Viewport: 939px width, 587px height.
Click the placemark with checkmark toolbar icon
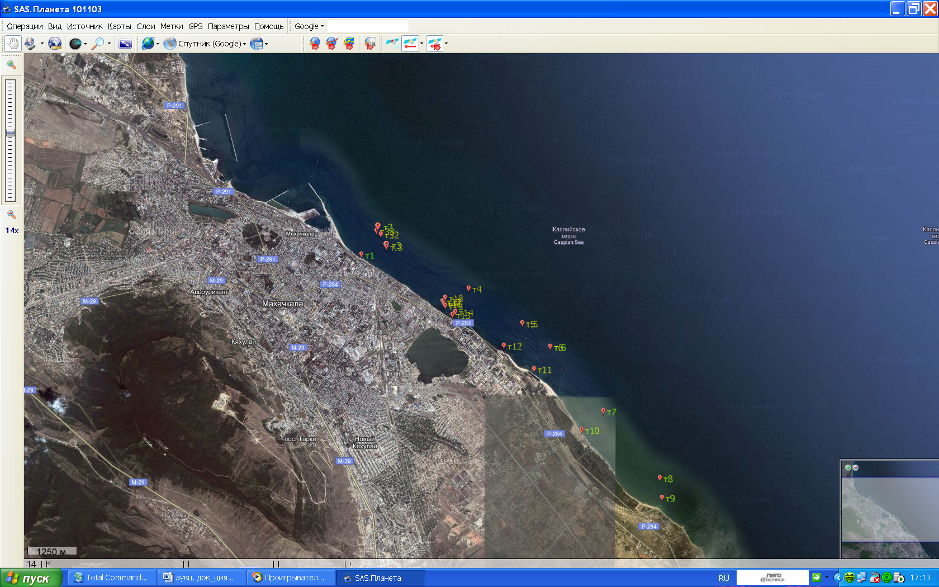click(332, 43)
